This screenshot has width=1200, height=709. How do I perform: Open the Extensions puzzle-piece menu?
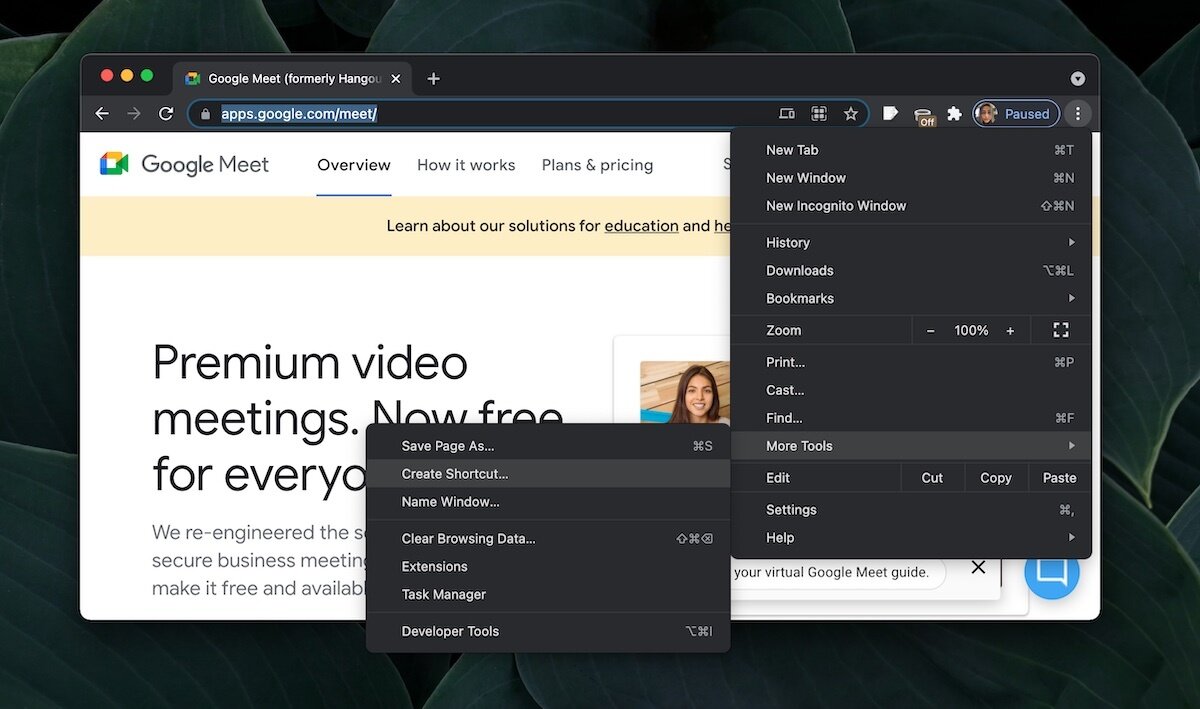click(954, 113)
